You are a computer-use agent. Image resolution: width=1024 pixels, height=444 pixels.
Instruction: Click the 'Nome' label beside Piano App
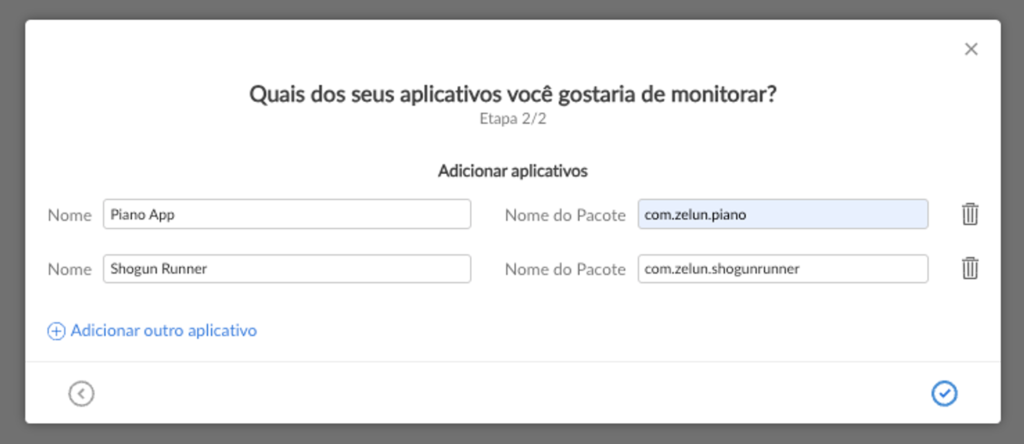point(69,214)
